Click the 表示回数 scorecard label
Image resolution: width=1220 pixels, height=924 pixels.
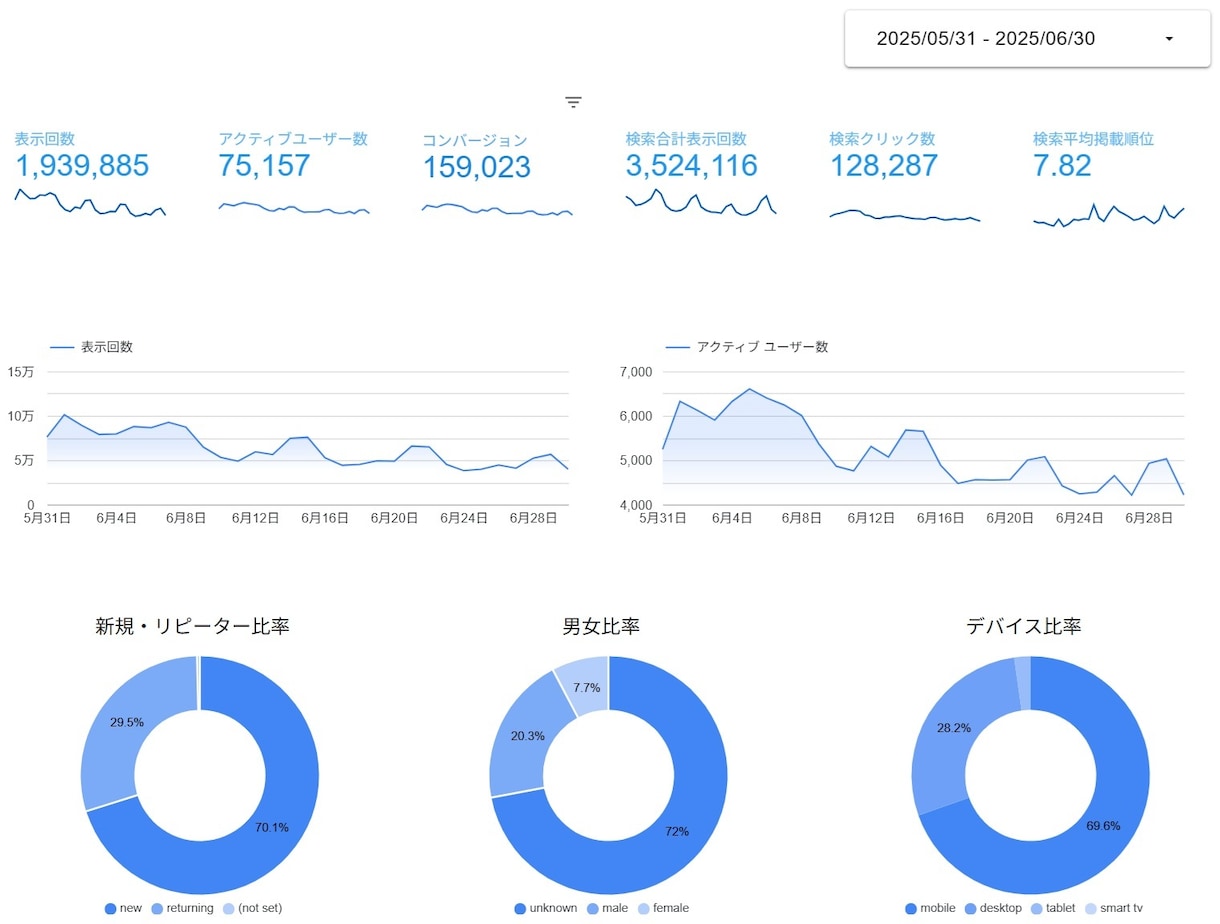[44, 139]
